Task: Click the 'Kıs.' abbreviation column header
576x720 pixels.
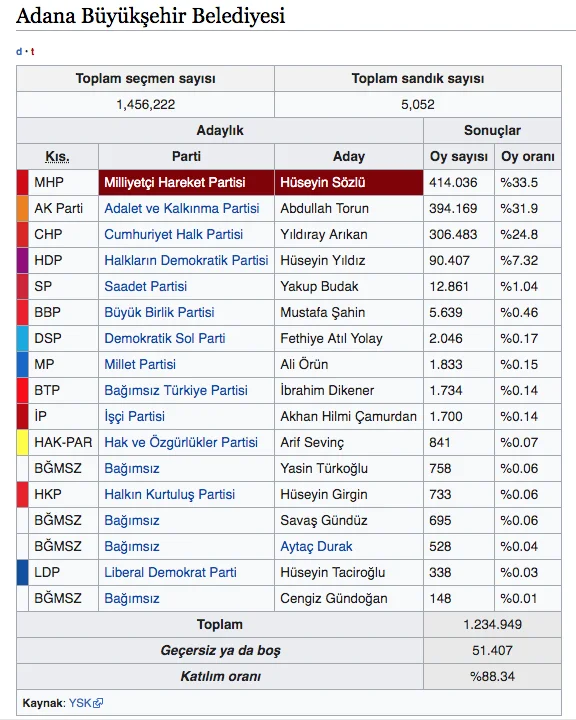Action: pos(57,157)
